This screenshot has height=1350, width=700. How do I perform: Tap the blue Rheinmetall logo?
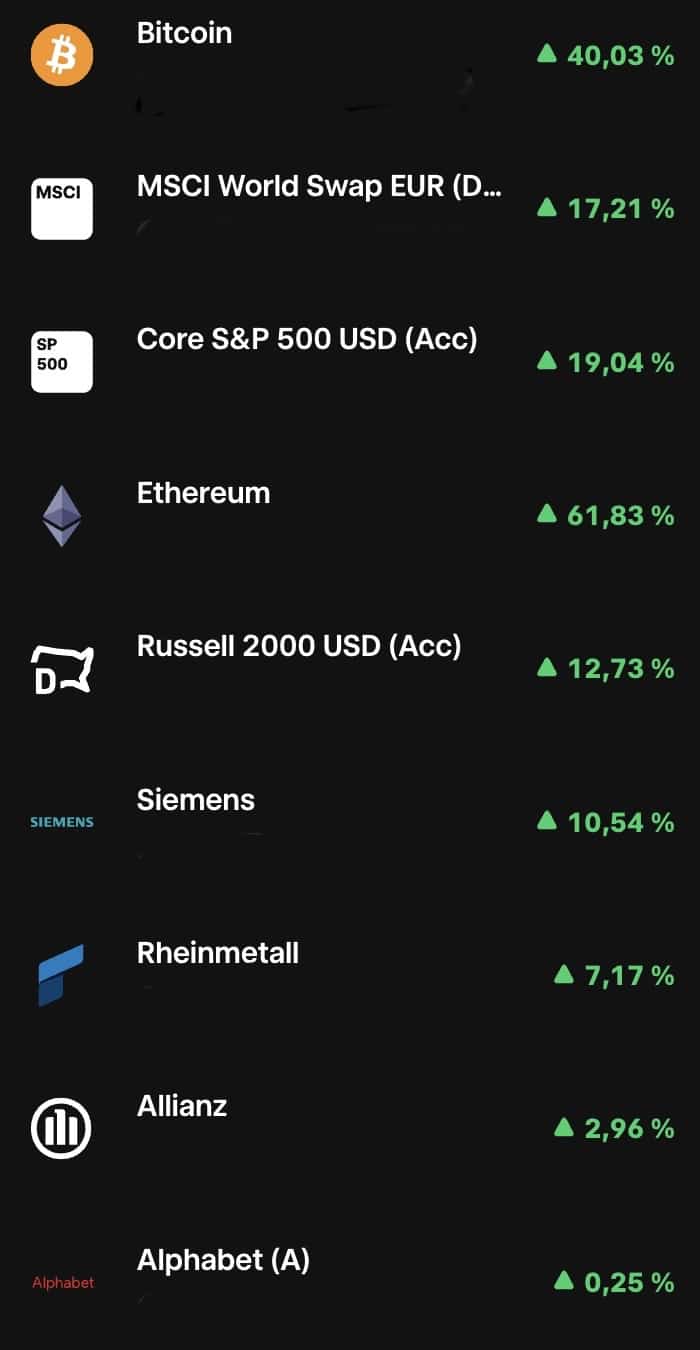coord(61,975)
